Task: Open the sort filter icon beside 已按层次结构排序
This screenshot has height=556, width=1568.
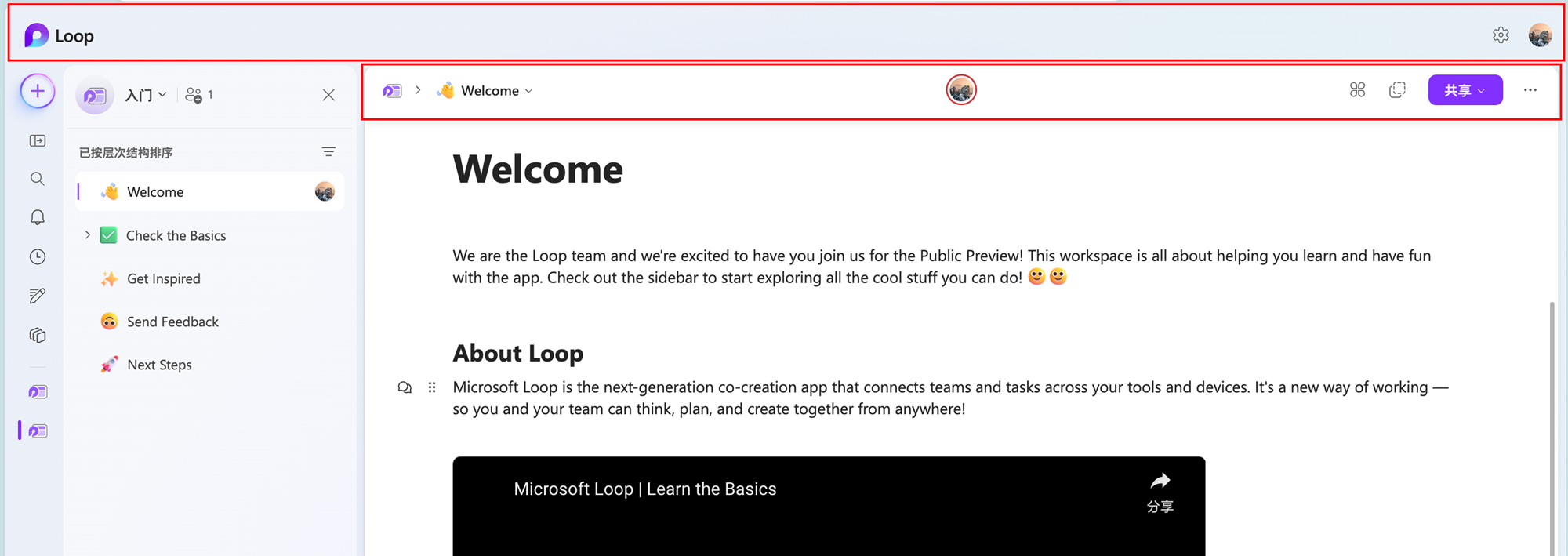Action: 328,151
